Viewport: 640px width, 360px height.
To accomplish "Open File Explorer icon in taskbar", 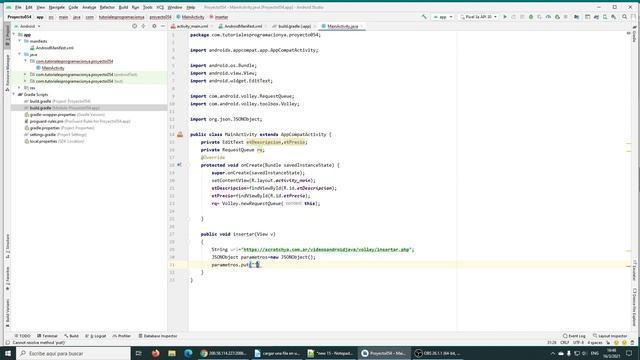I will [x=172, y=353].
